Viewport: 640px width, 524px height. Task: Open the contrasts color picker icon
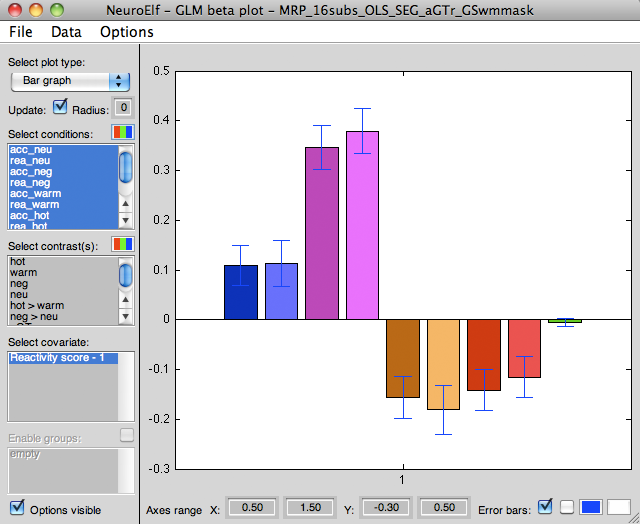point(122,244)
